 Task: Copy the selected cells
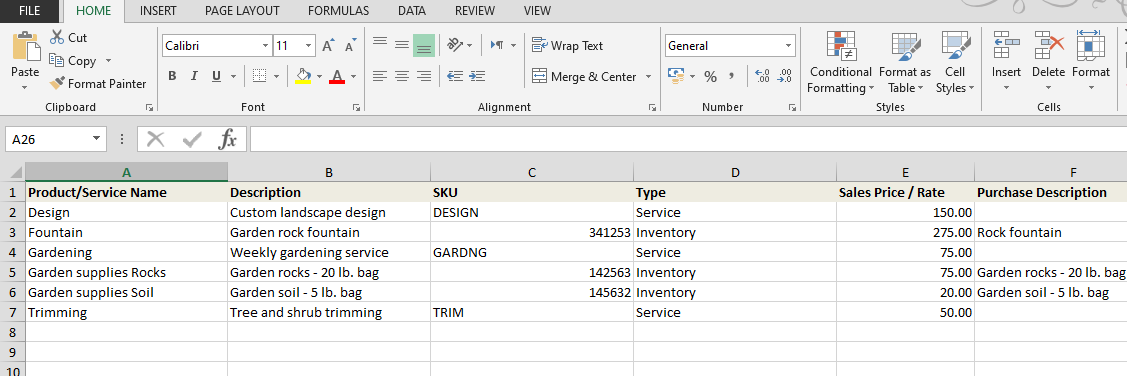[x=72, y=60]
